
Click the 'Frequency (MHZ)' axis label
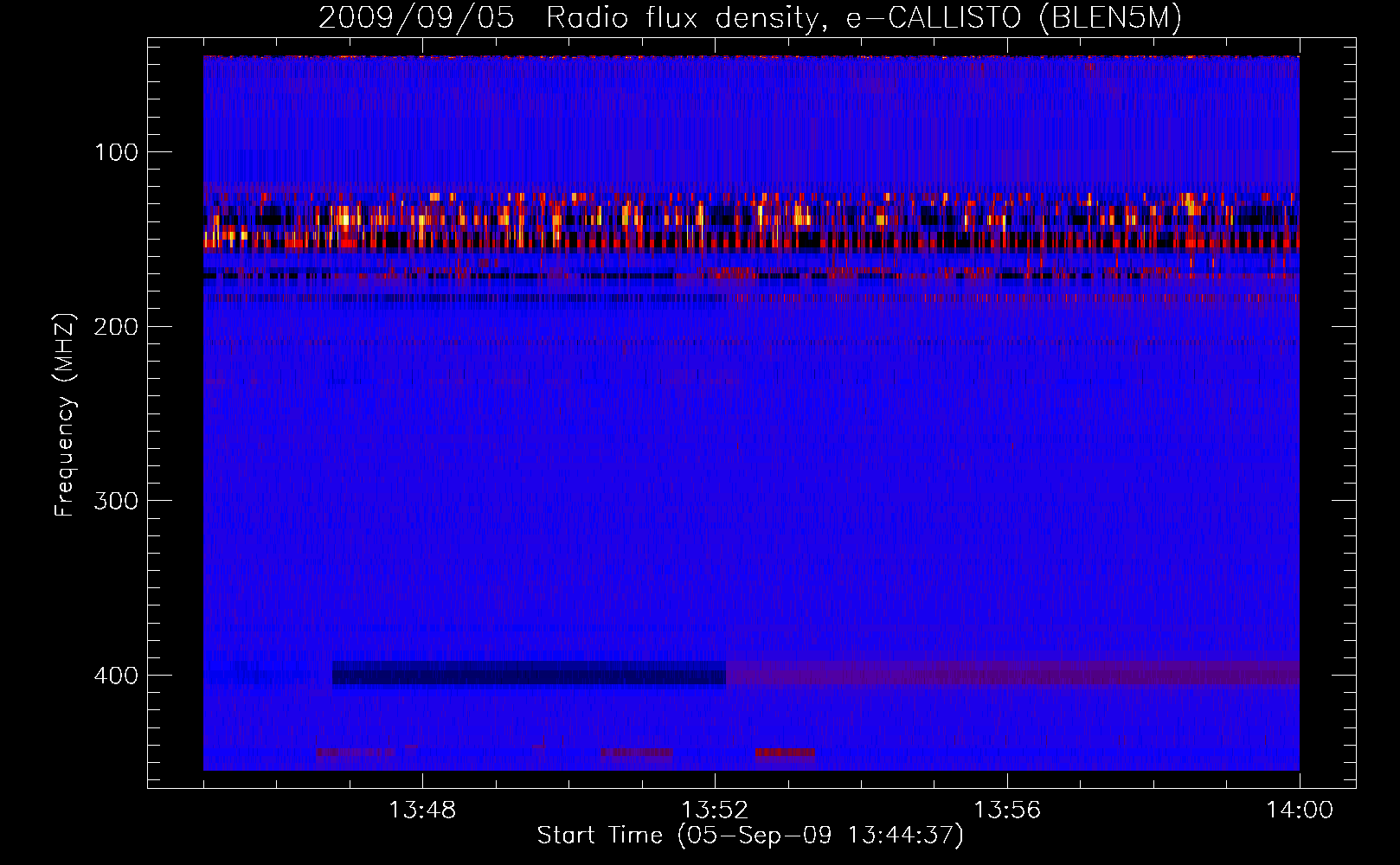(65, 414)
